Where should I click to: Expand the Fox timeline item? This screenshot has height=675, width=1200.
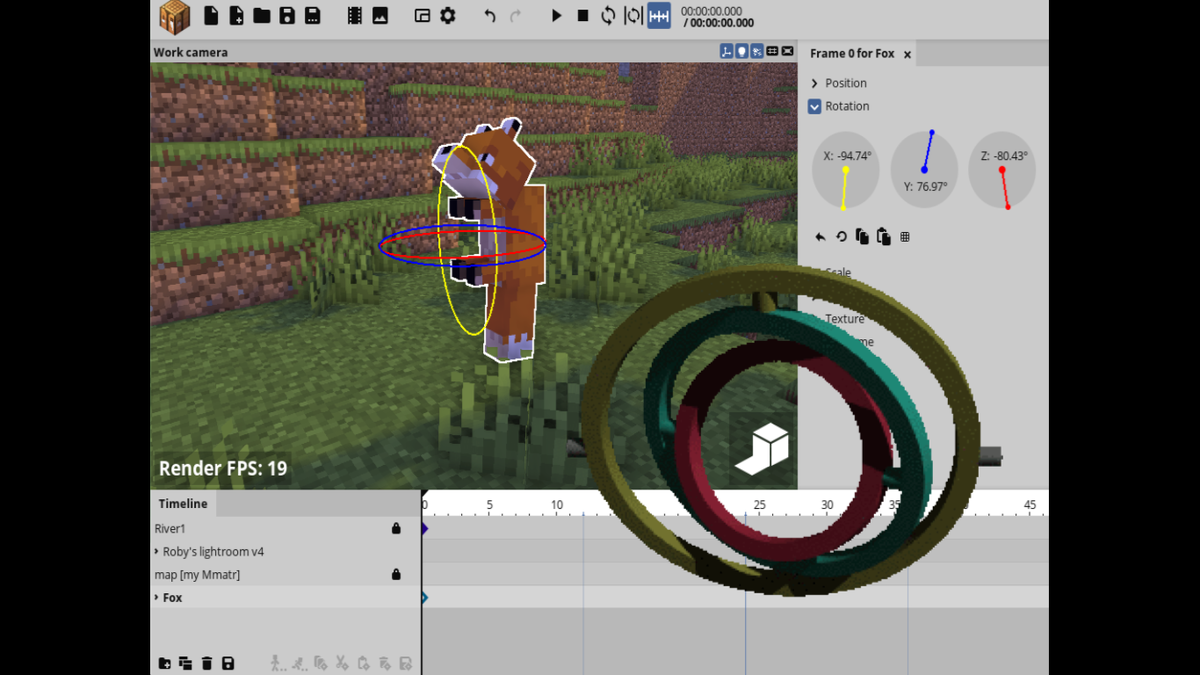(156, 597)
